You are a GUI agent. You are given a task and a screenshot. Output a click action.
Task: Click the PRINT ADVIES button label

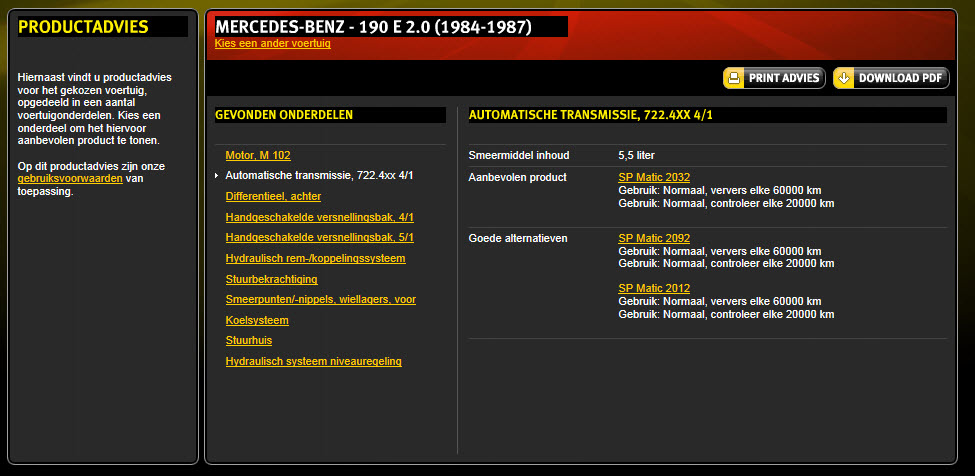(x=783, y=78)
